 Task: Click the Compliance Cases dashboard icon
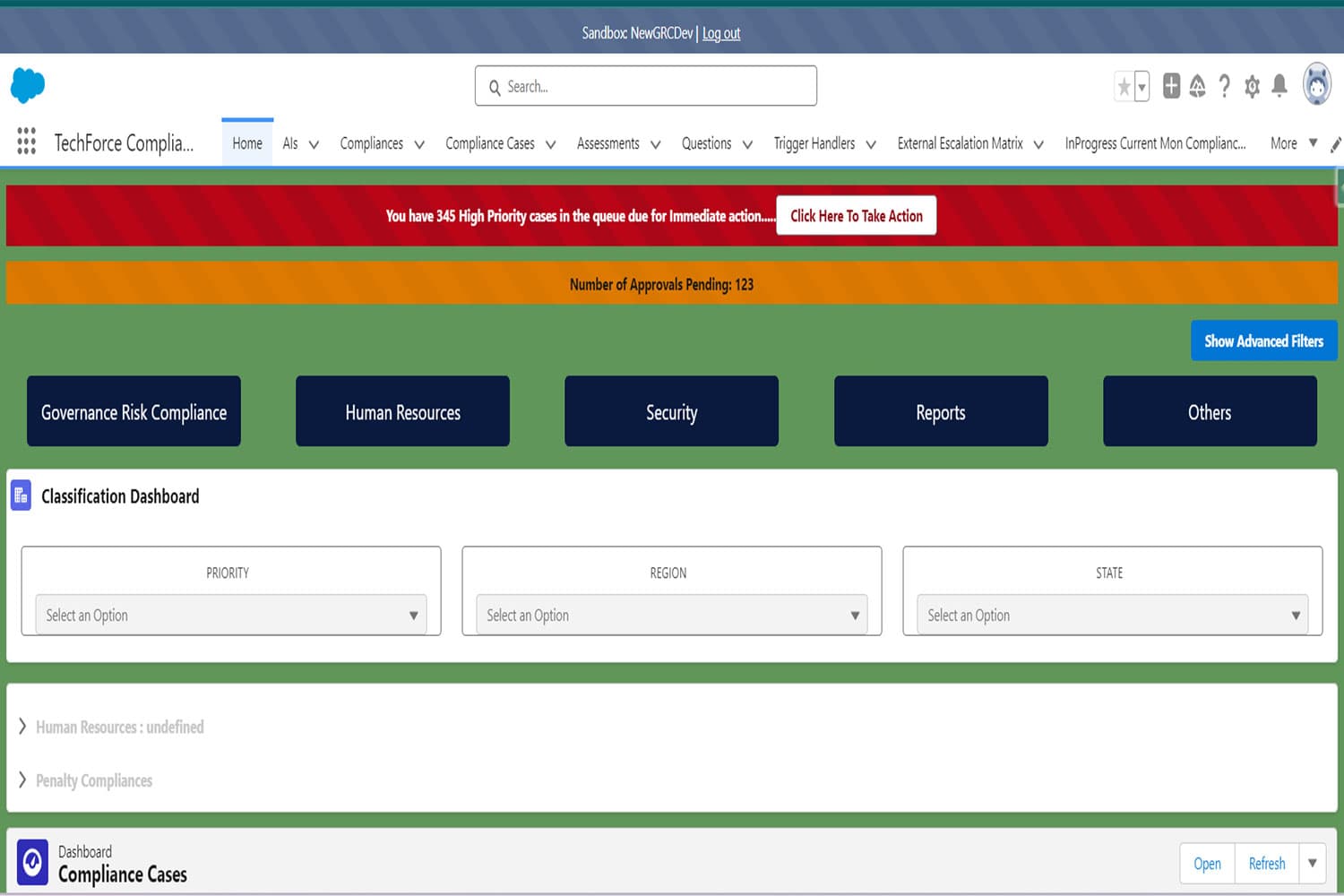[33, 862]
